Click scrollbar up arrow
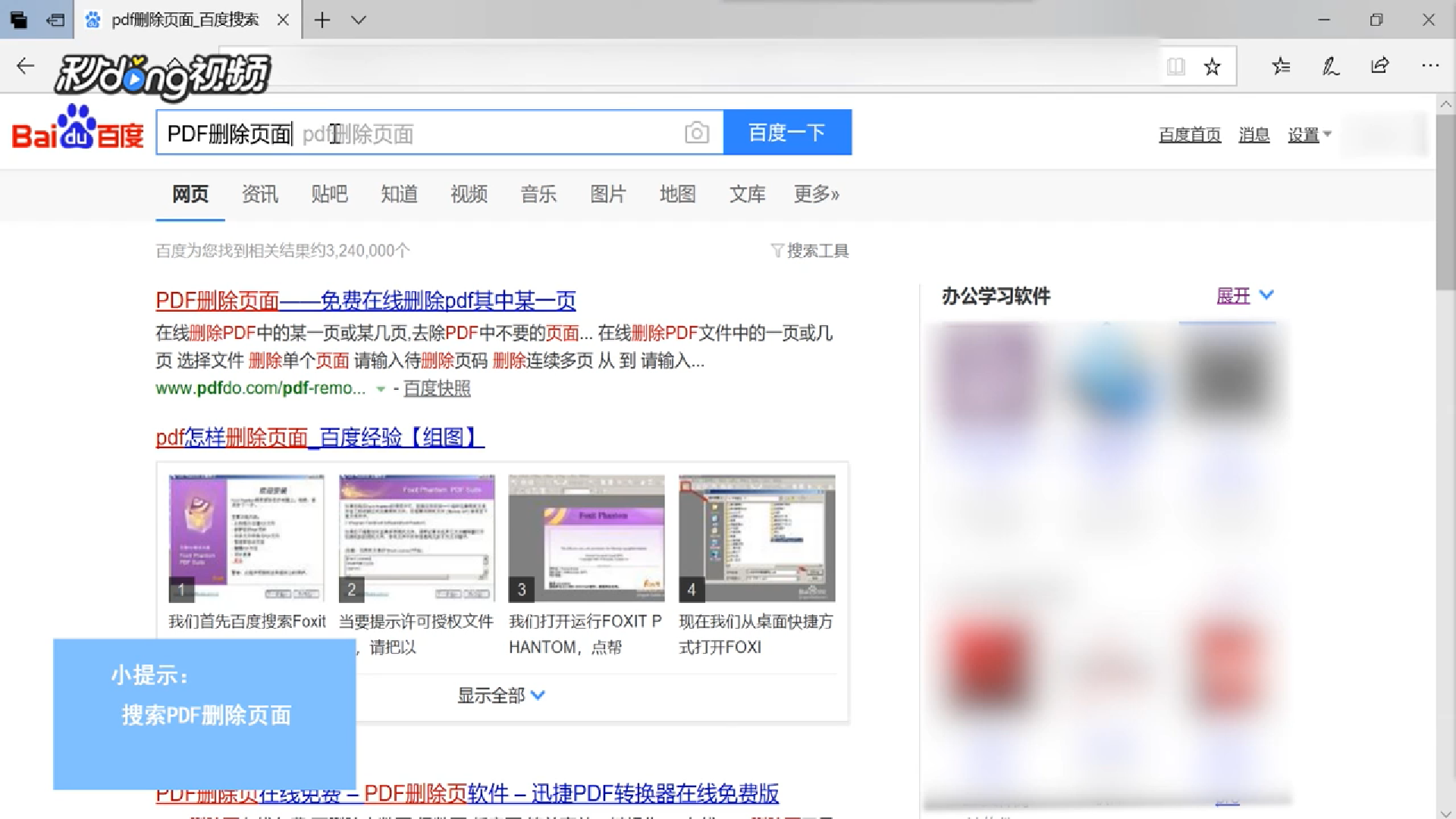The image size is (1456, 819). pos(1445,104)
